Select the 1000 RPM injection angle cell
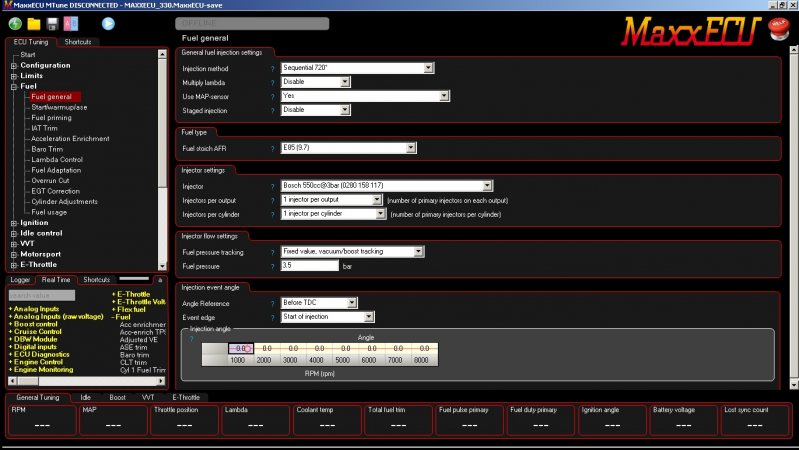Viewport: 799px width, 450px height. [x=241, y=349]
